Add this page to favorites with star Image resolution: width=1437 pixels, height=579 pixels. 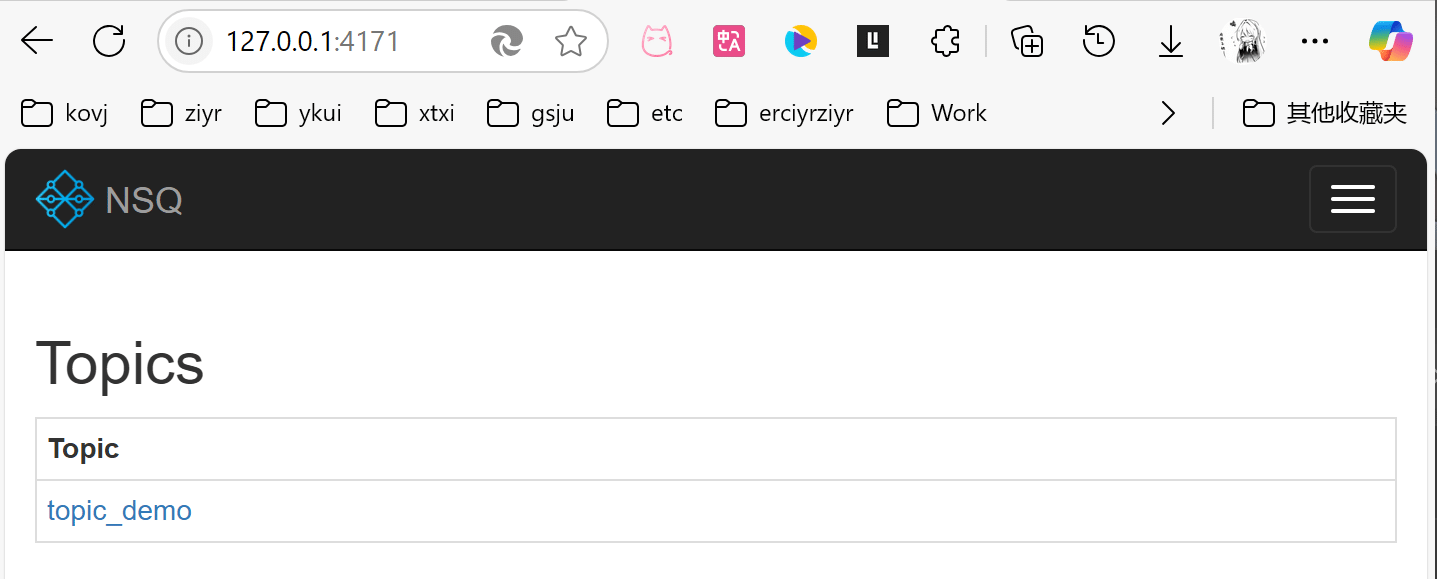point(571,41)
